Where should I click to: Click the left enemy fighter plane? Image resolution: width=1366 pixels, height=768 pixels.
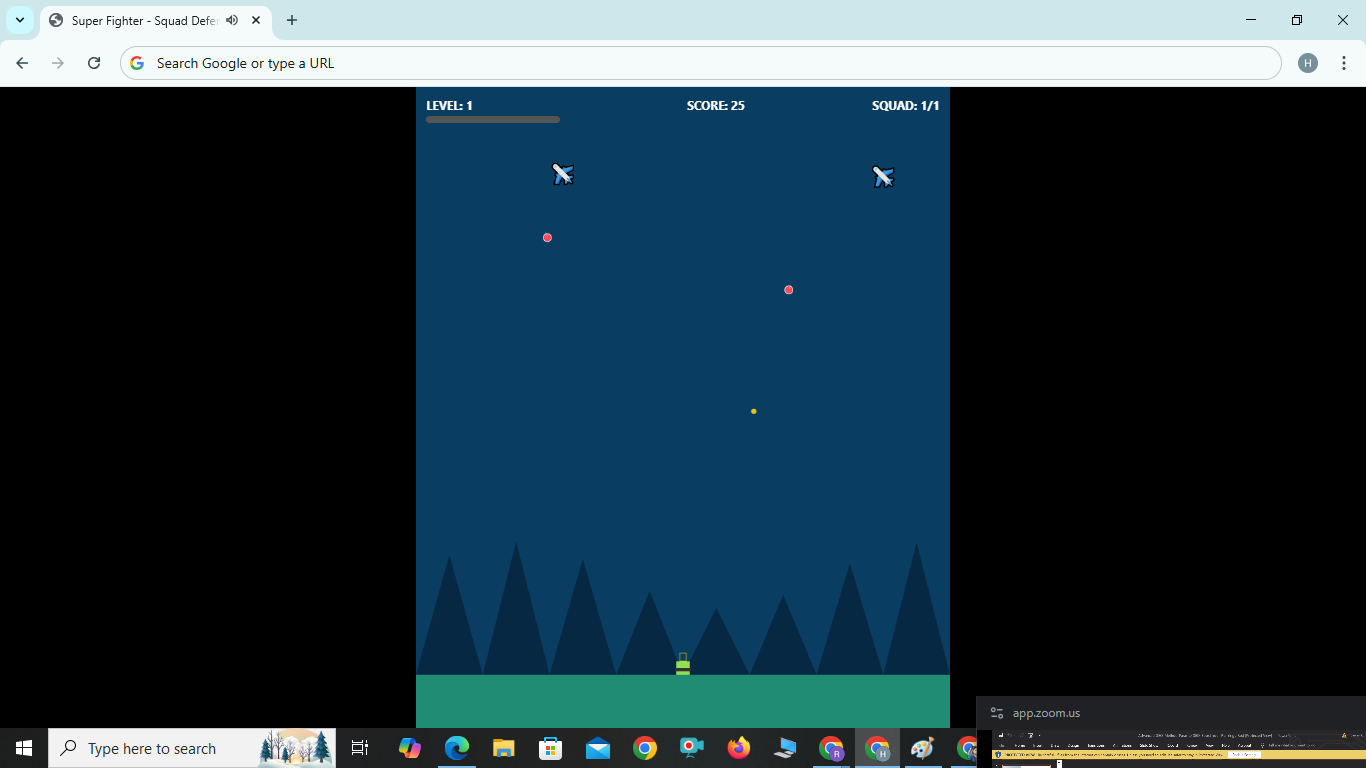563,174
